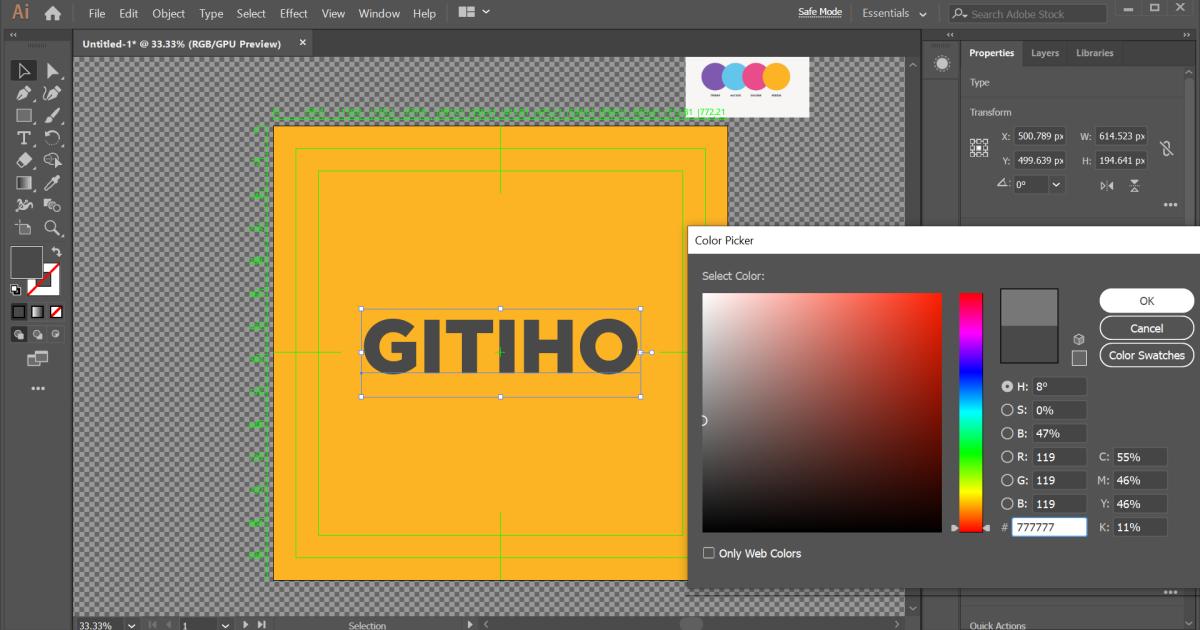Select the Zoom tool
Viewport: 1200px width, 630px height.
[53, 228]
